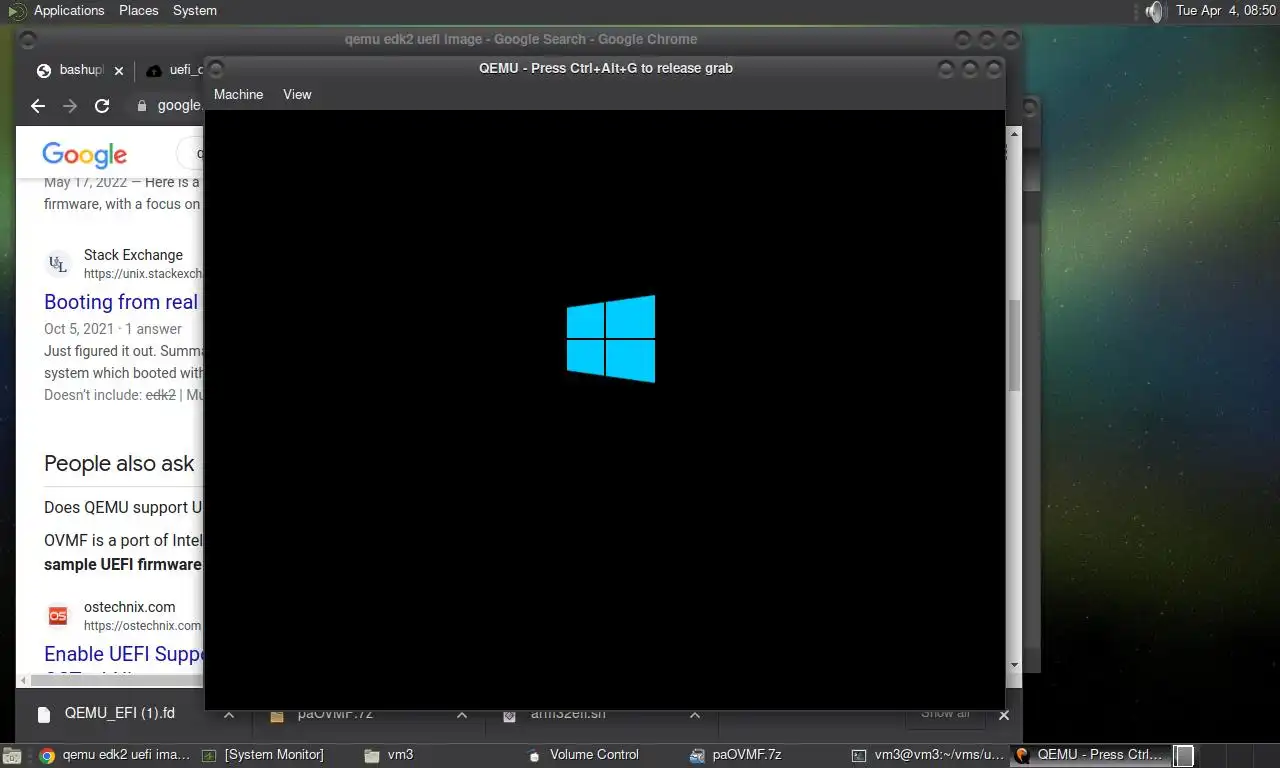Switch to the vm3@vm3 terminal taskbar item
Image resolution: width=1280 pixels, height=768 pixels.
click(927, 755)
